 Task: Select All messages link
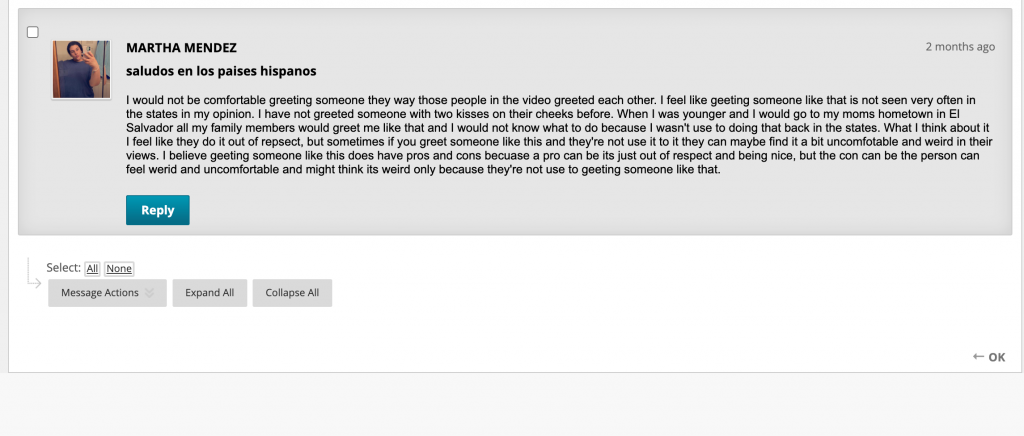(x=92, y=268)
